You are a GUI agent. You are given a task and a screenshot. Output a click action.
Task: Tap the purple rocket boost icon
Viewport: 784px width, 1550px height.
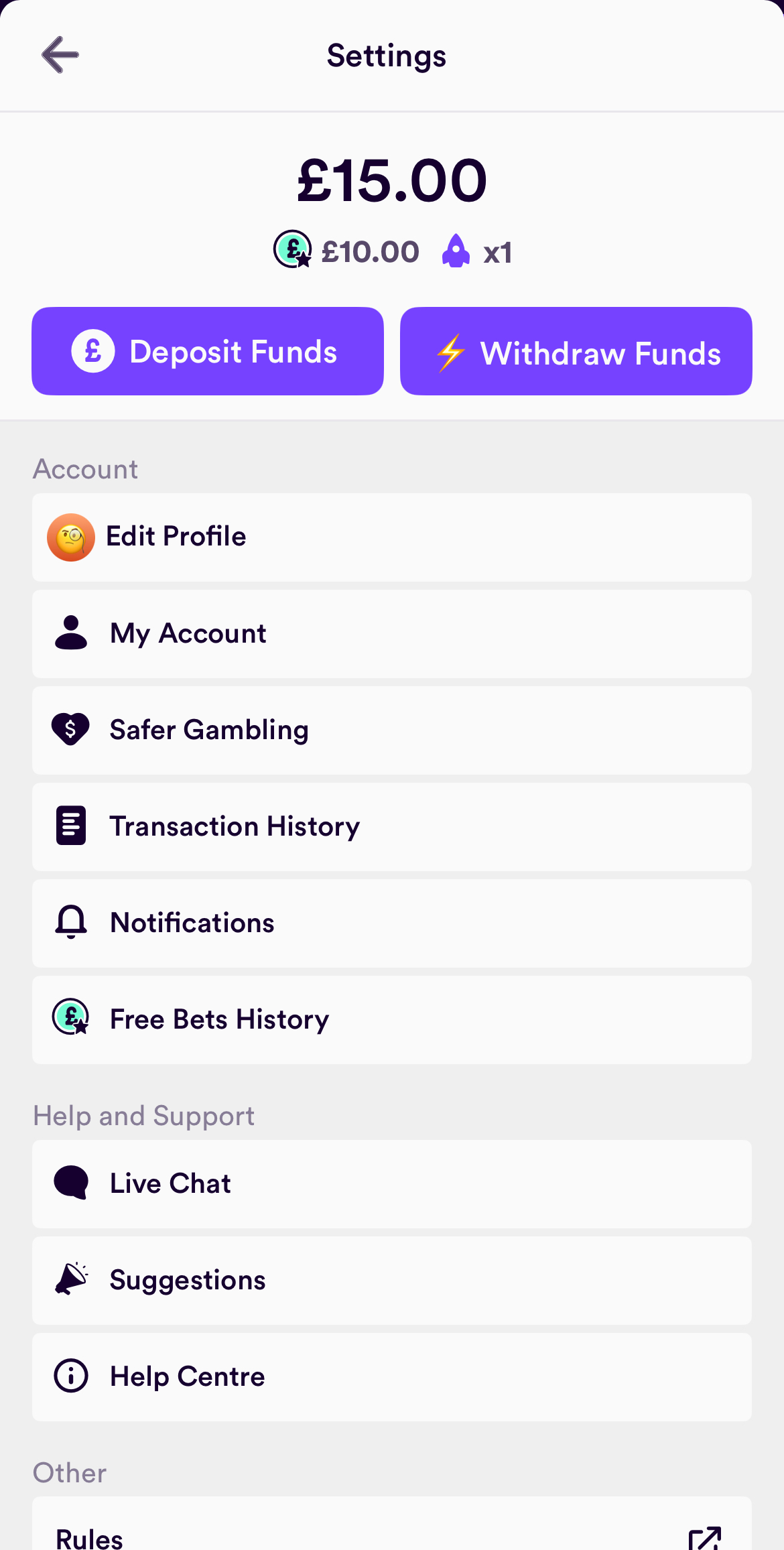pyautogui.click(x=456, y=251)
